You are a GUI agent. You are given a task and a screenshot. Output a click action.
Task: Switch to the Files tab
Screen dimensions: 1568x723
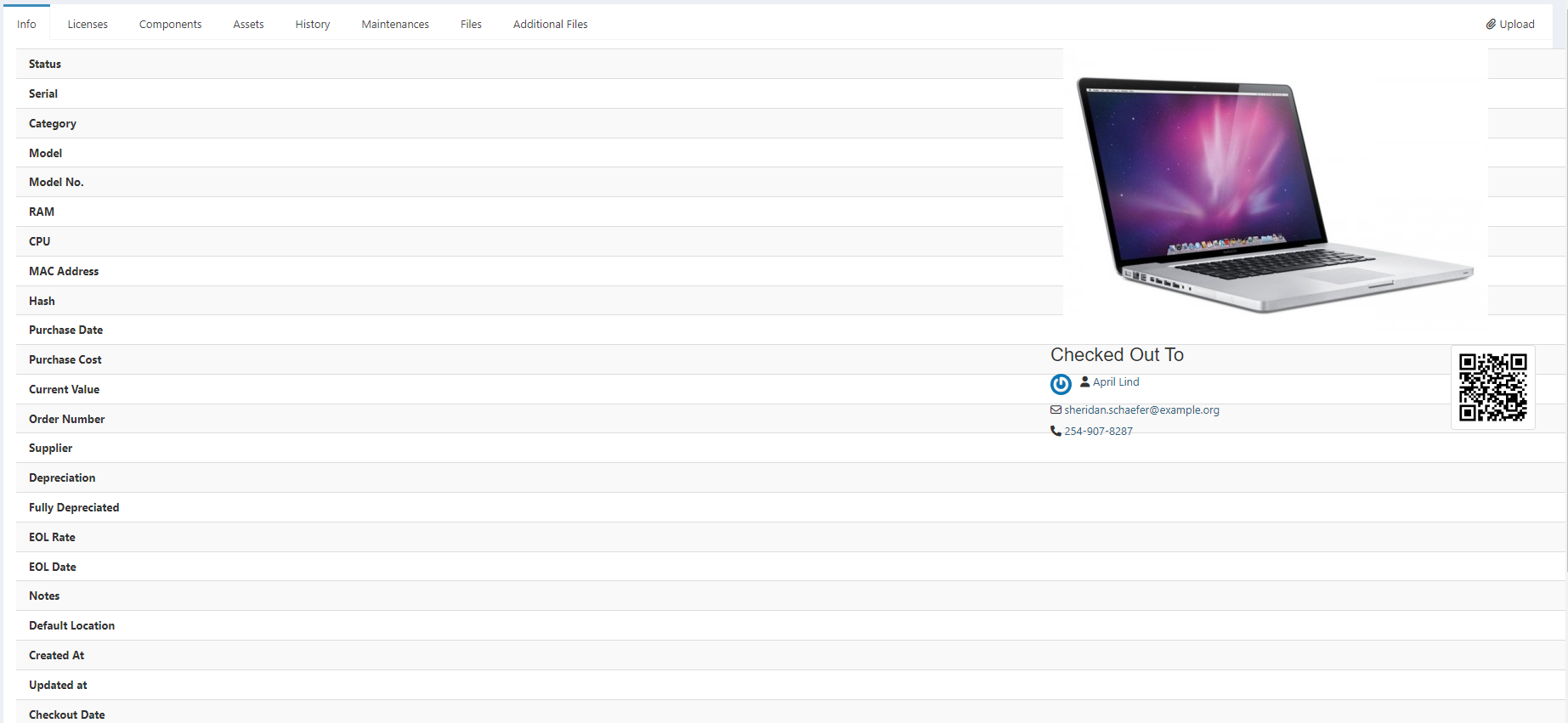(x=471, y=24)
